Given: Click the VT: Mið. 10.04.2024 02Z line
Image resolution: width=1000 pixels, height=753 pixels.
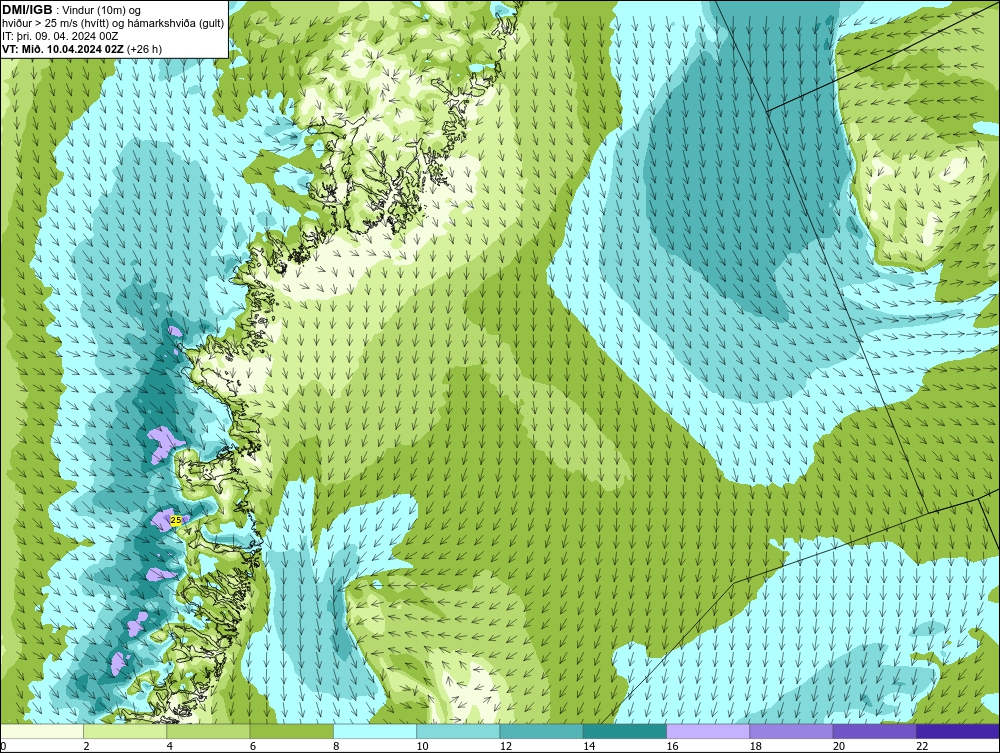Looking at the screenshot, I should click(82, 49).
